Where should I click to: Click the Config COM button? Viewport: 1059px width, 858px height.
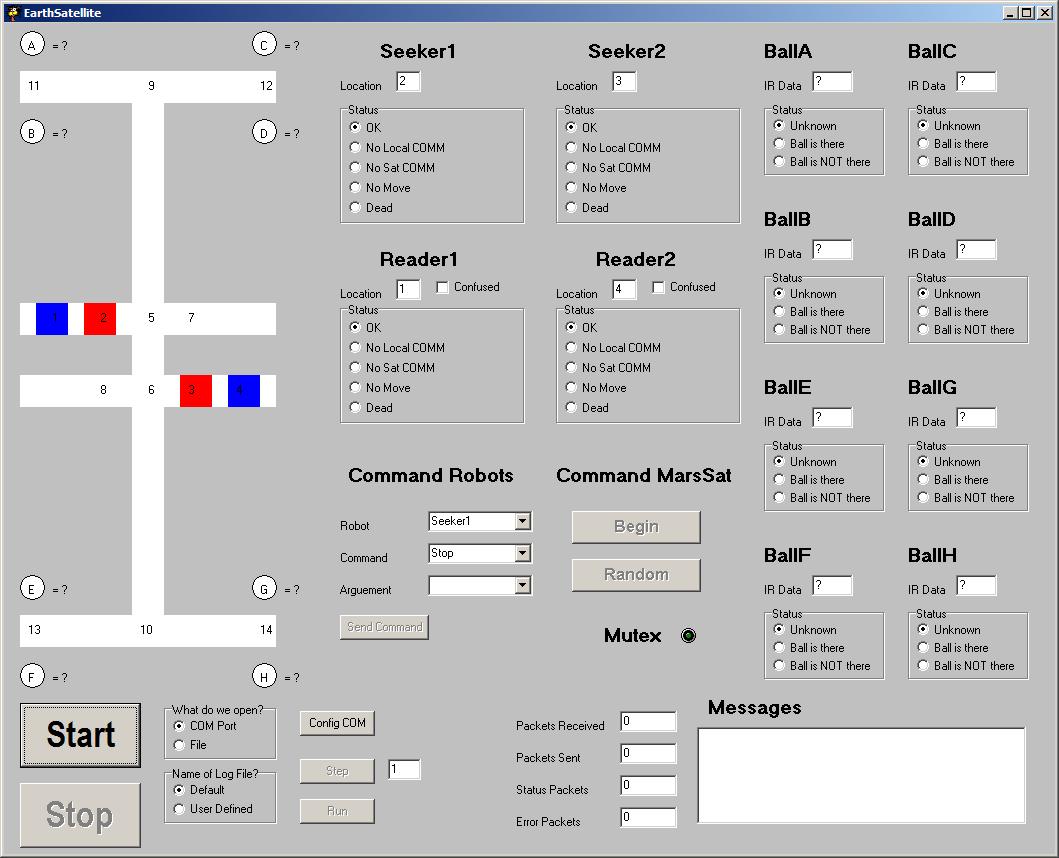point(337,723)
